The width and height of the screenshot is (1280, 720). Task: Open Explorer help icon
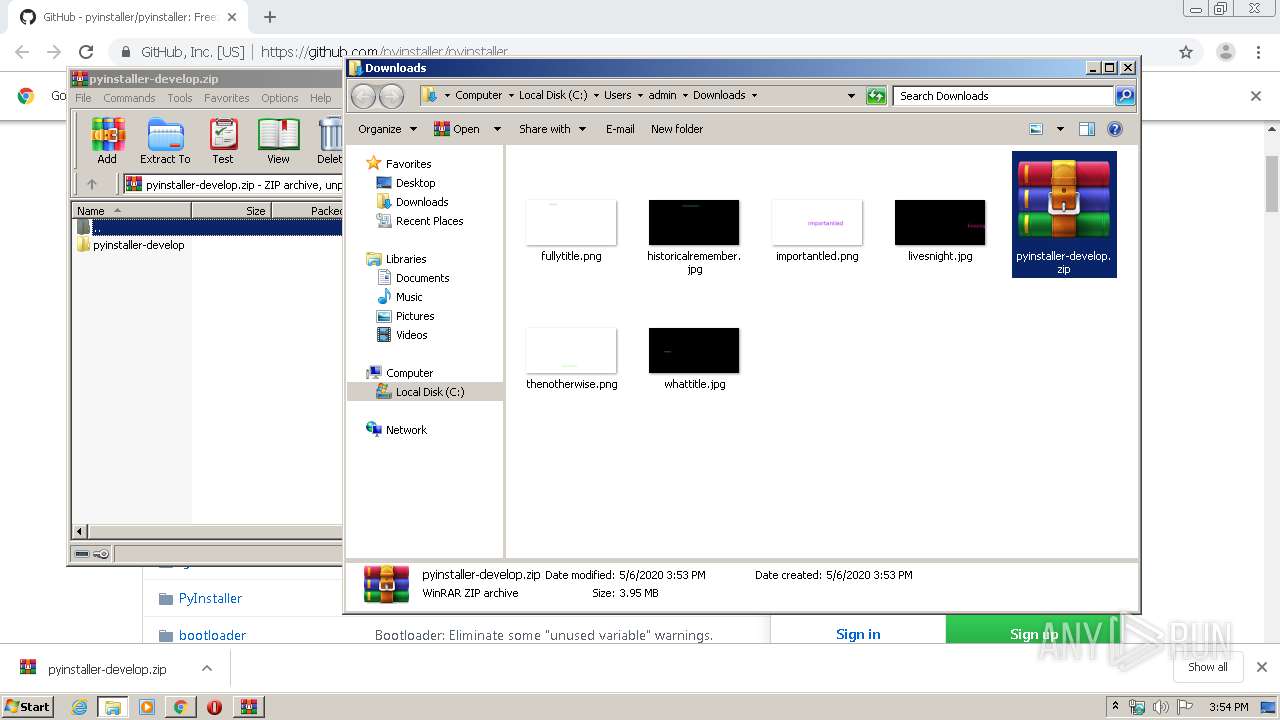tap(1115, 129)
